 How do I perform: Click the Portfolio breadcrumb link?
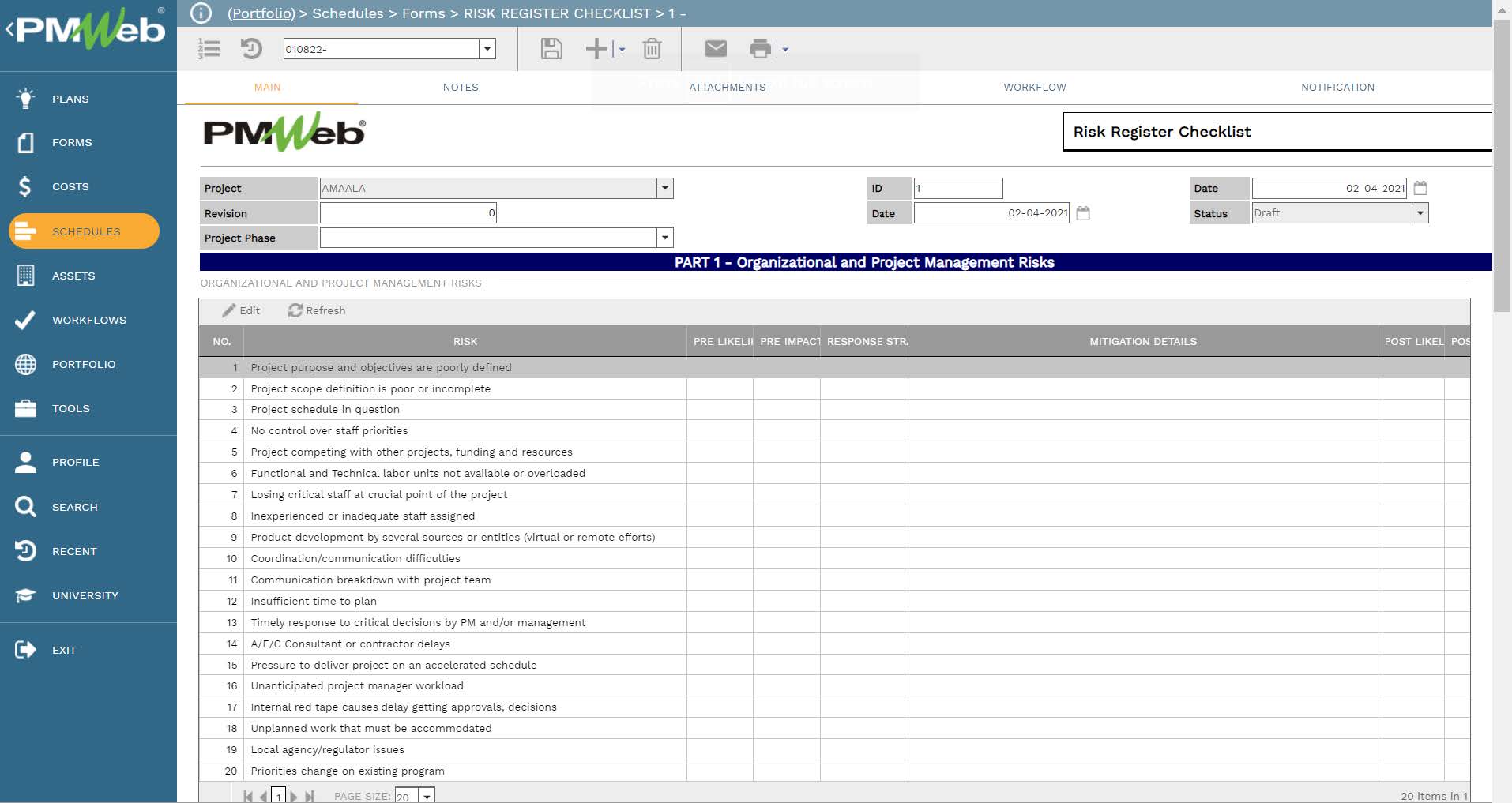pyautogui.click(x=261, y=13)
